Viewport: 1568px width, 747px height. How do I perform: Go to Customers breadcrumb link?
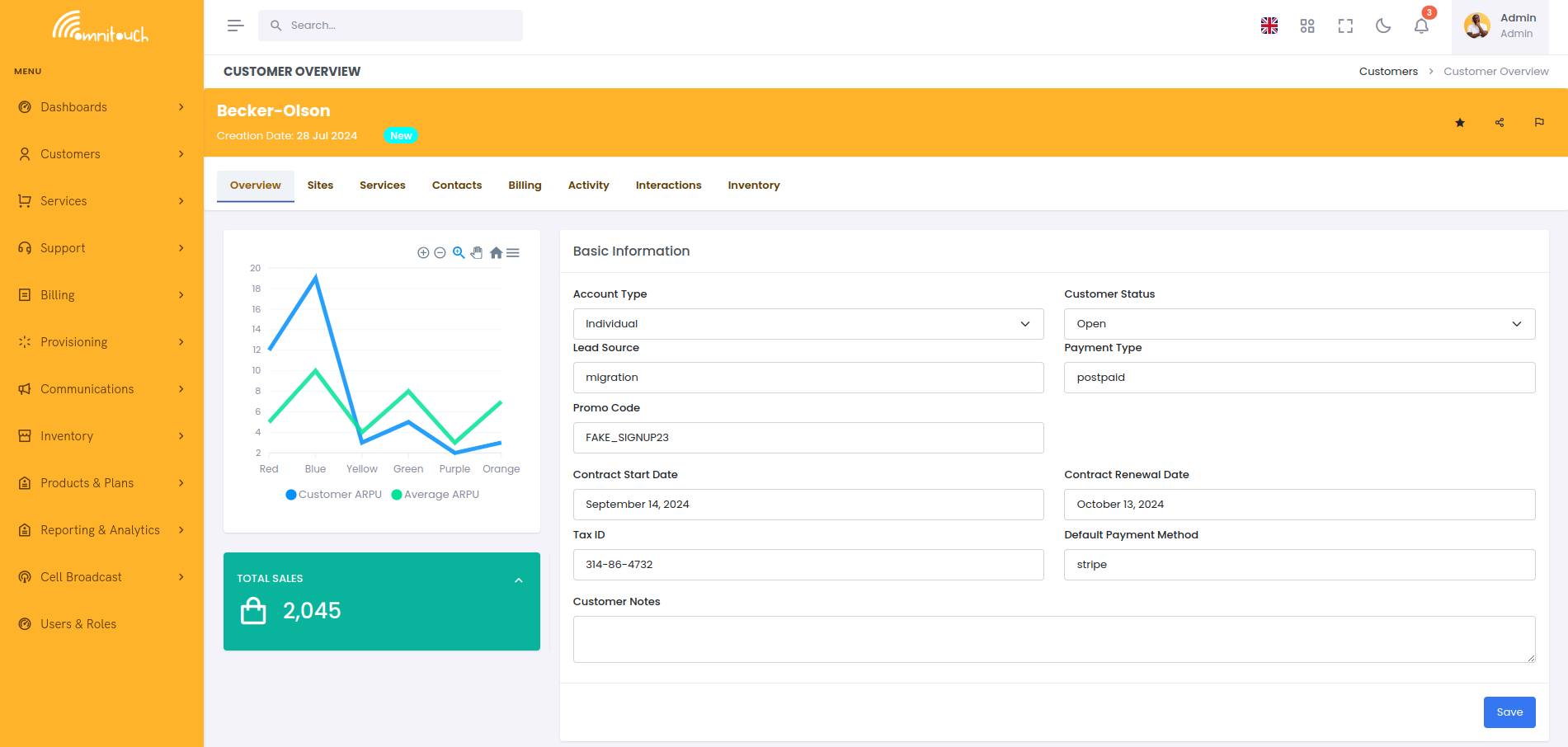coord(1388,72)
